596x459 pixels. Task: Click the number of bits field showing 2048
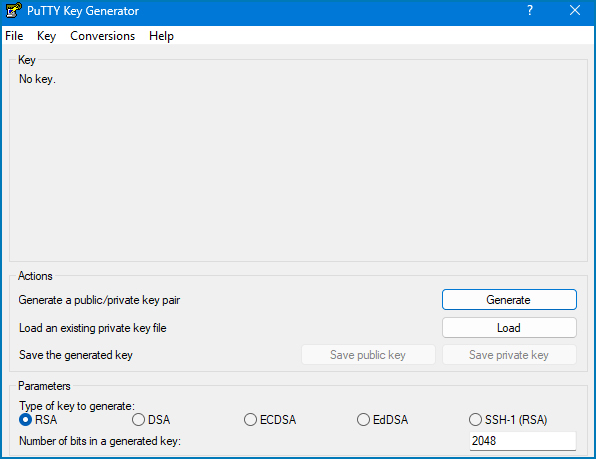pos(523,441)
